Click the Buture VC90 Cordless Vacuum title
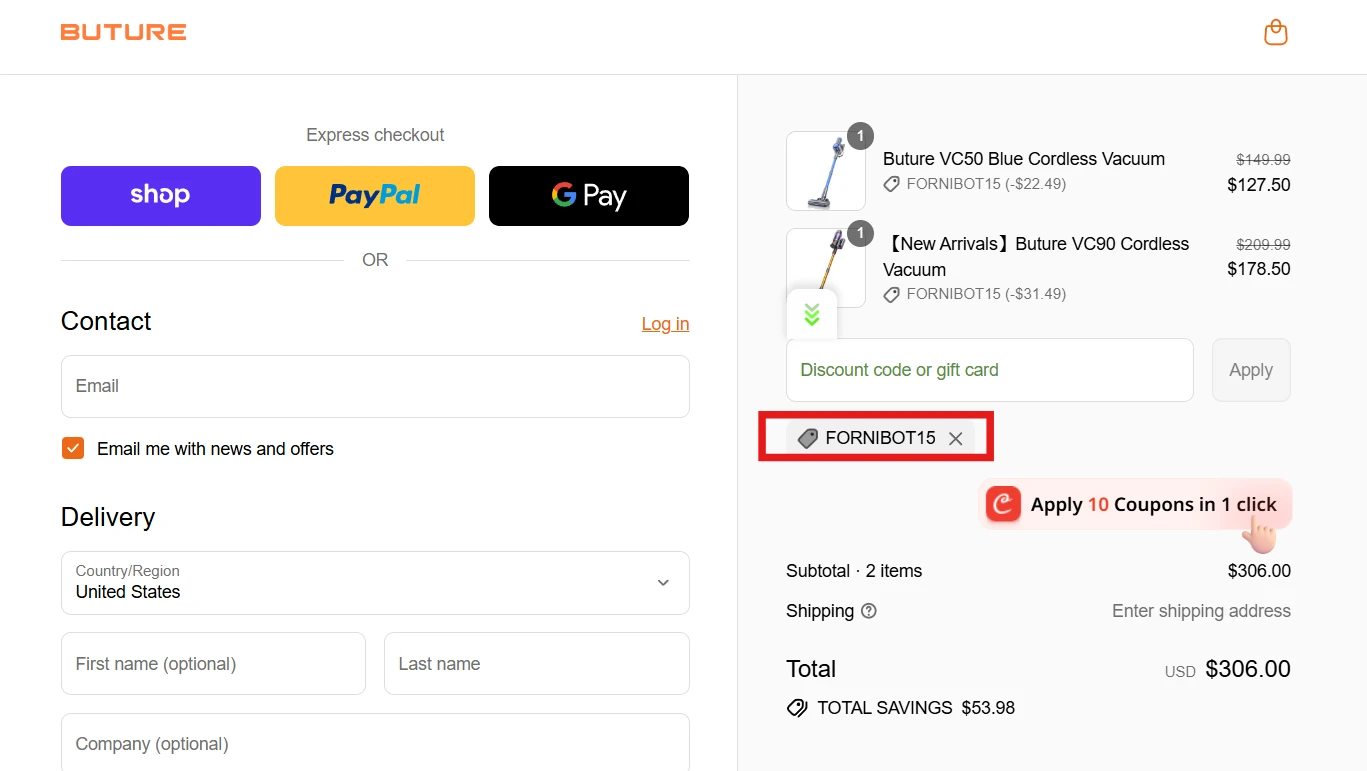This screenshot has width=1367, height=771. [1036, 257]
